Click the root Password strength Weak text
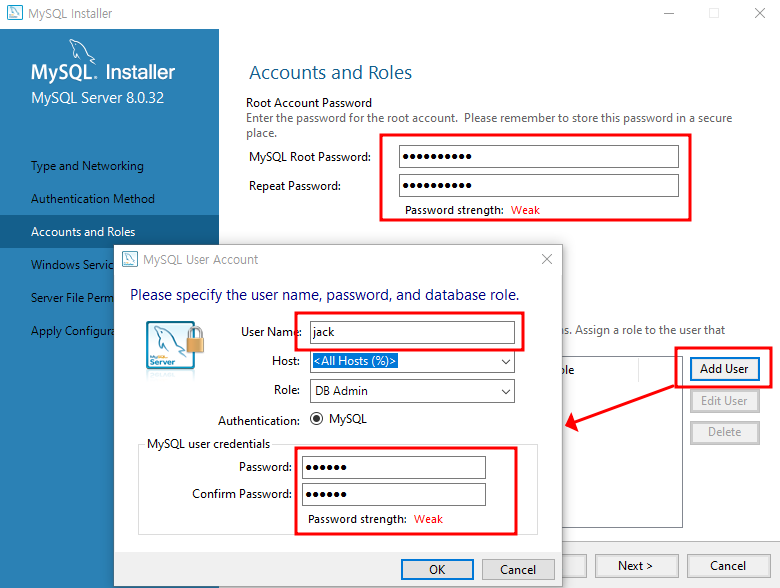Image resolution: width=780 pixels, height=588 pixels. pyautogui.click(x=525, y=210)
